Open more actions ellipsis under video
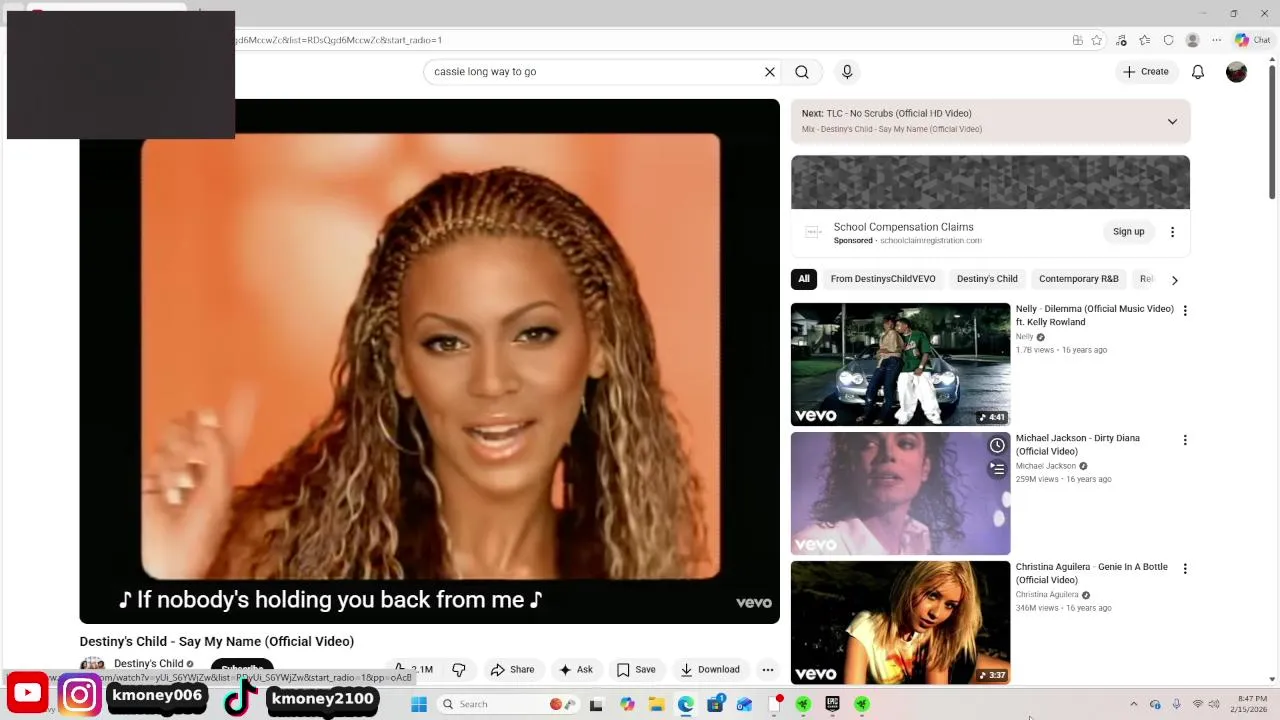 pyautogui.click(x=768, y=670)
